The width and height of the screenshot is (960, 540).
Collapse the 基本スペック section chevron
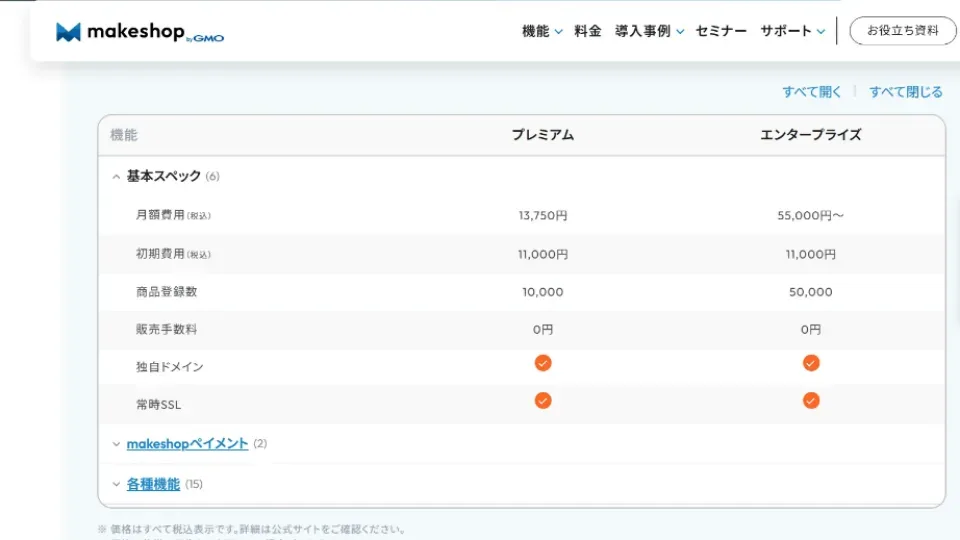coord(116,177)
